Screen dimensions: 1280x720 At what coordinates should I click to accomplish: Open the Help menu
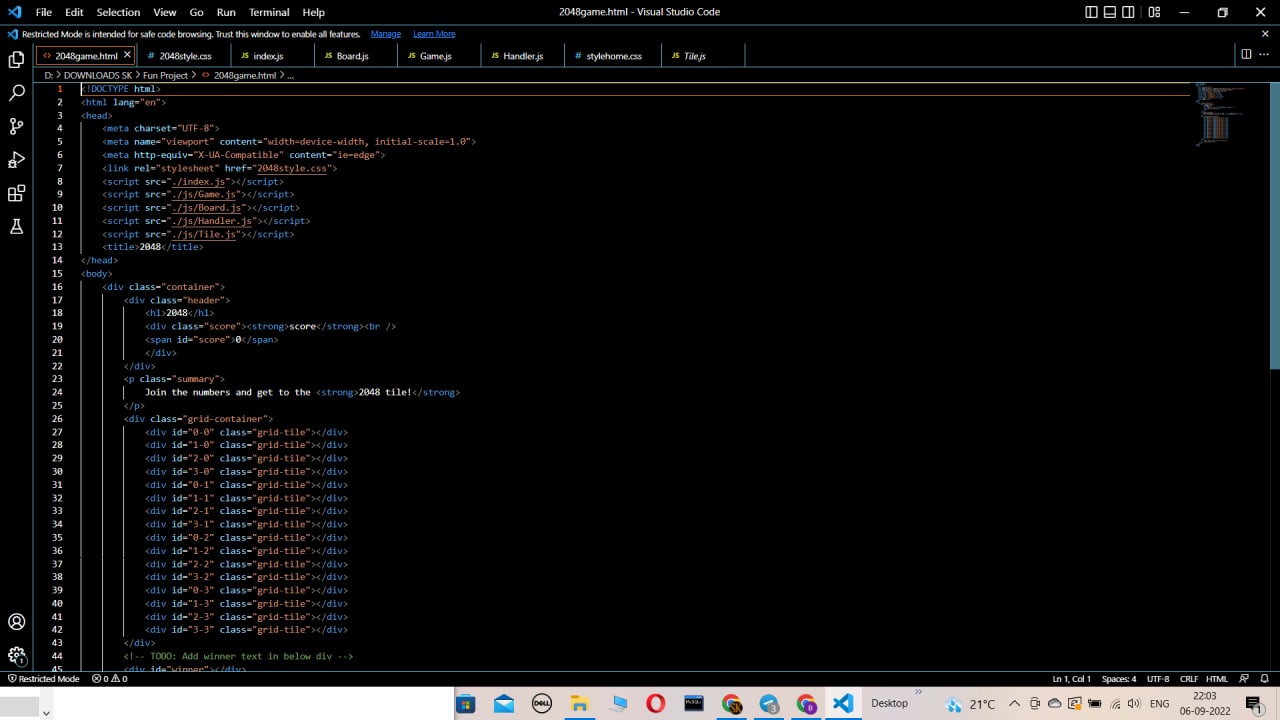tap(314, 12)
